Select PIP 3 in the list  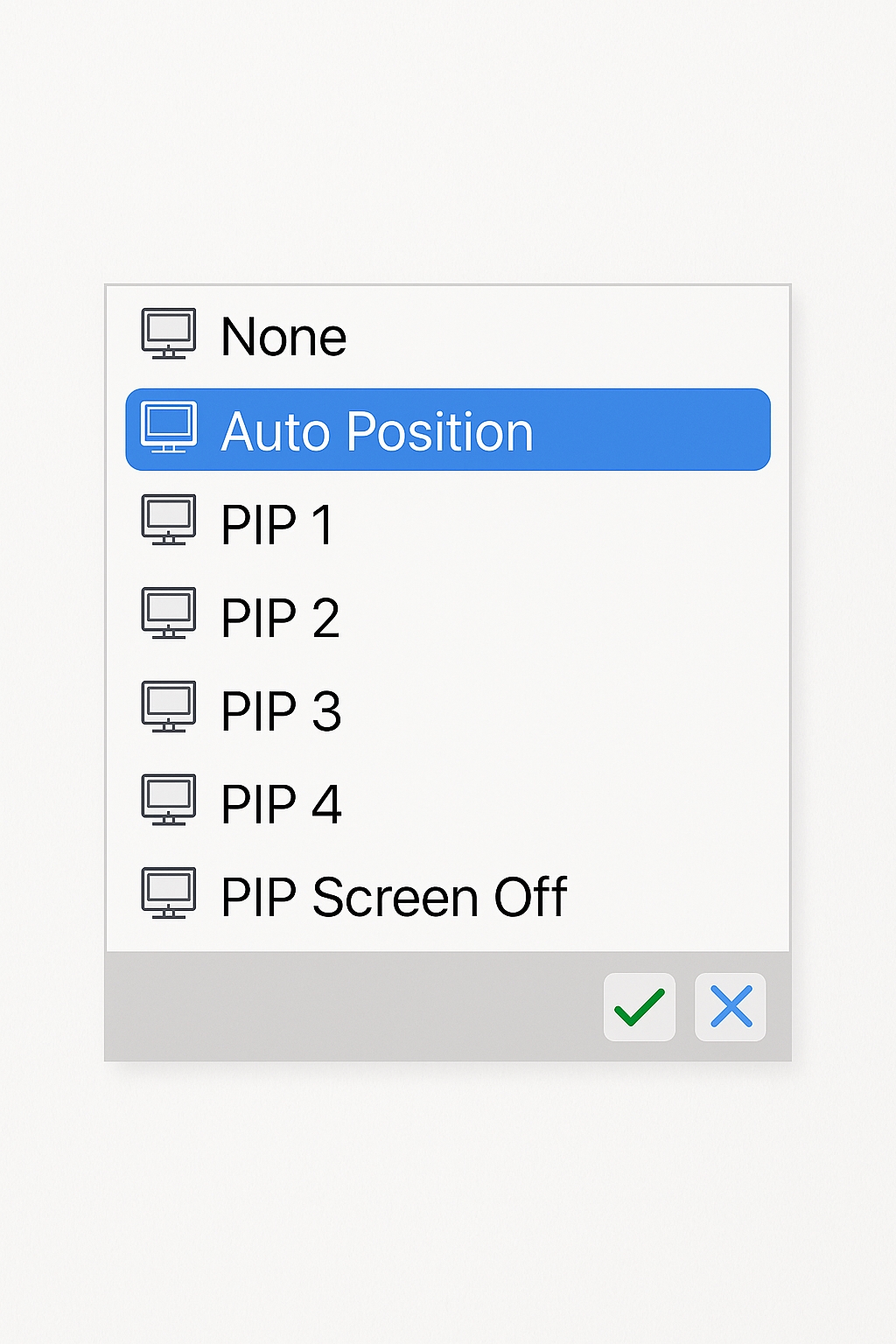[x=279, y=710]
